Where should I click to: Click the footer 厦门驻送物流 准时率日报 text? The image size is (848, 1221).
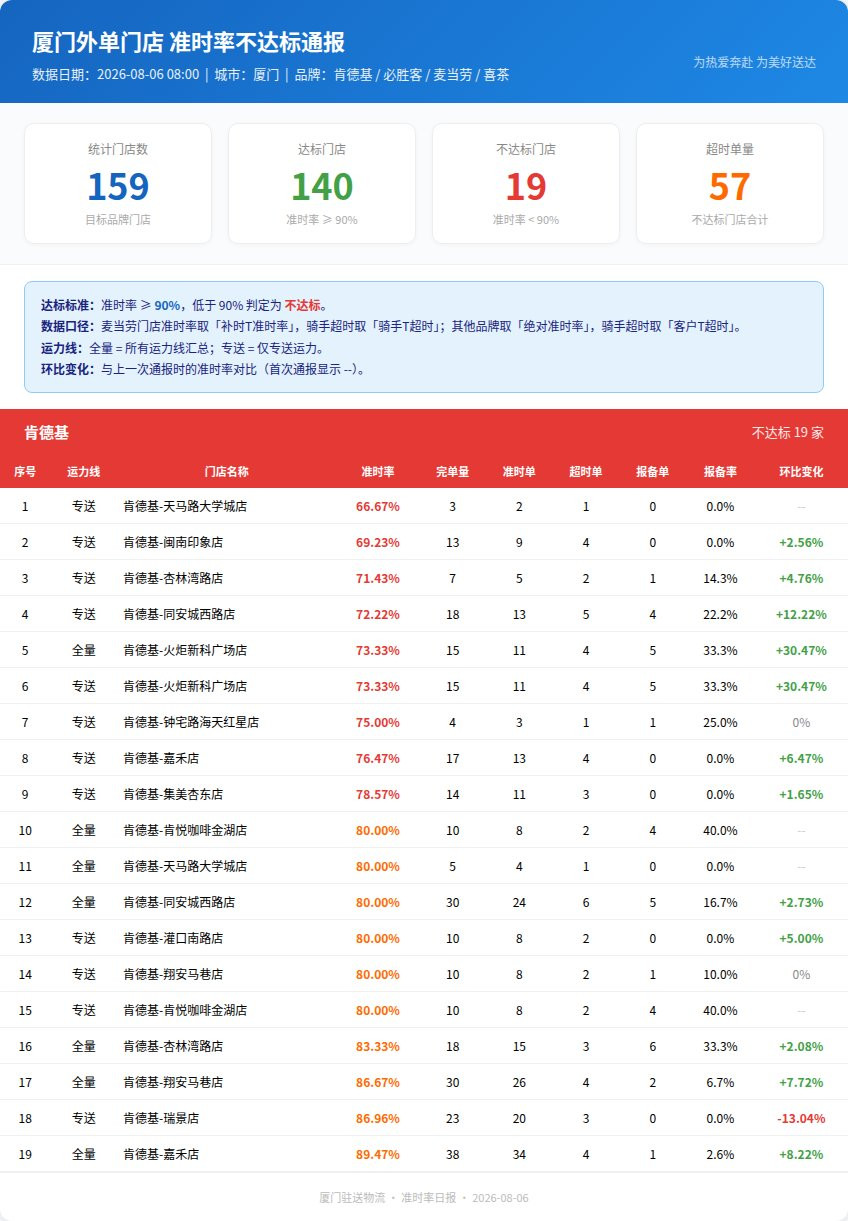(x=424, y=1197)
